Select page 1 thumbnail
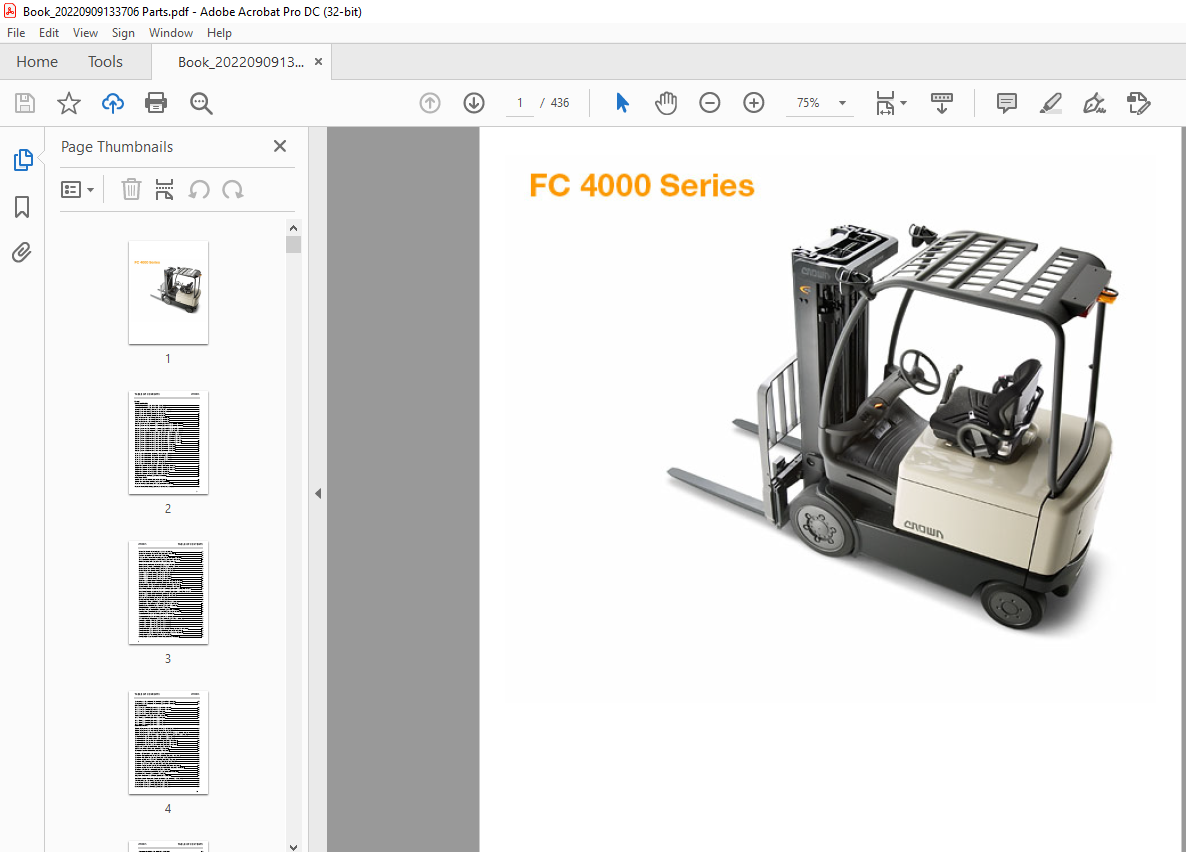The image size is (1186, 852). (168, 293)
